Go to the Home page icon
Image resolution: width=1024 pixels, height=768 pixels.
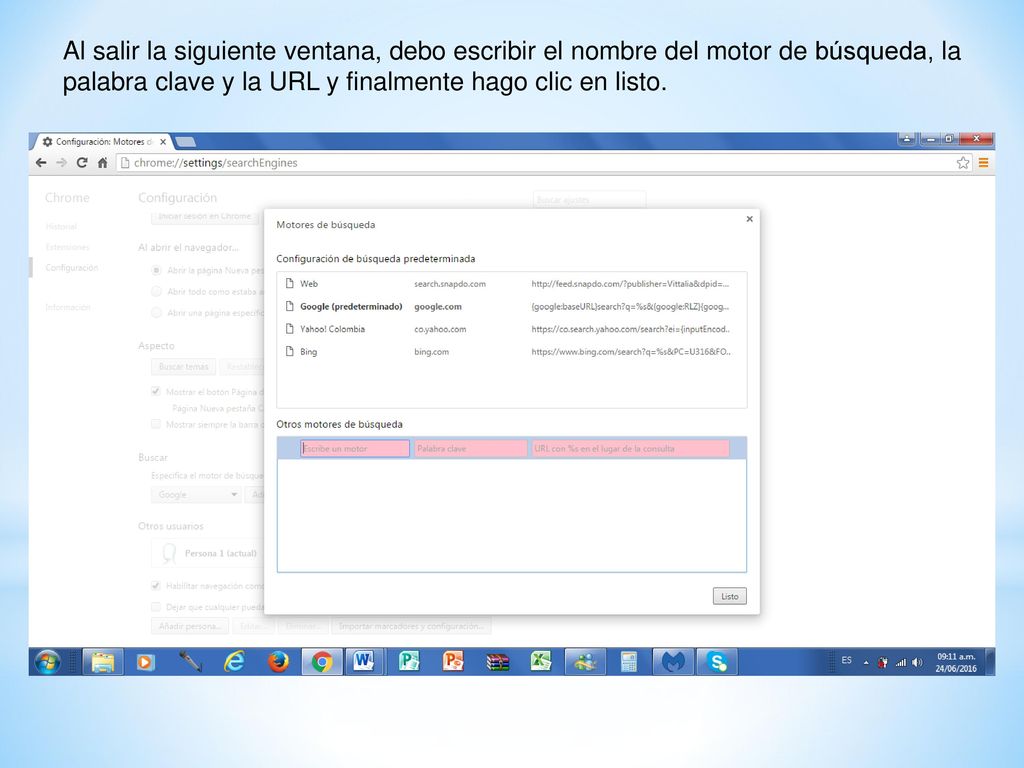coord(103,163)
